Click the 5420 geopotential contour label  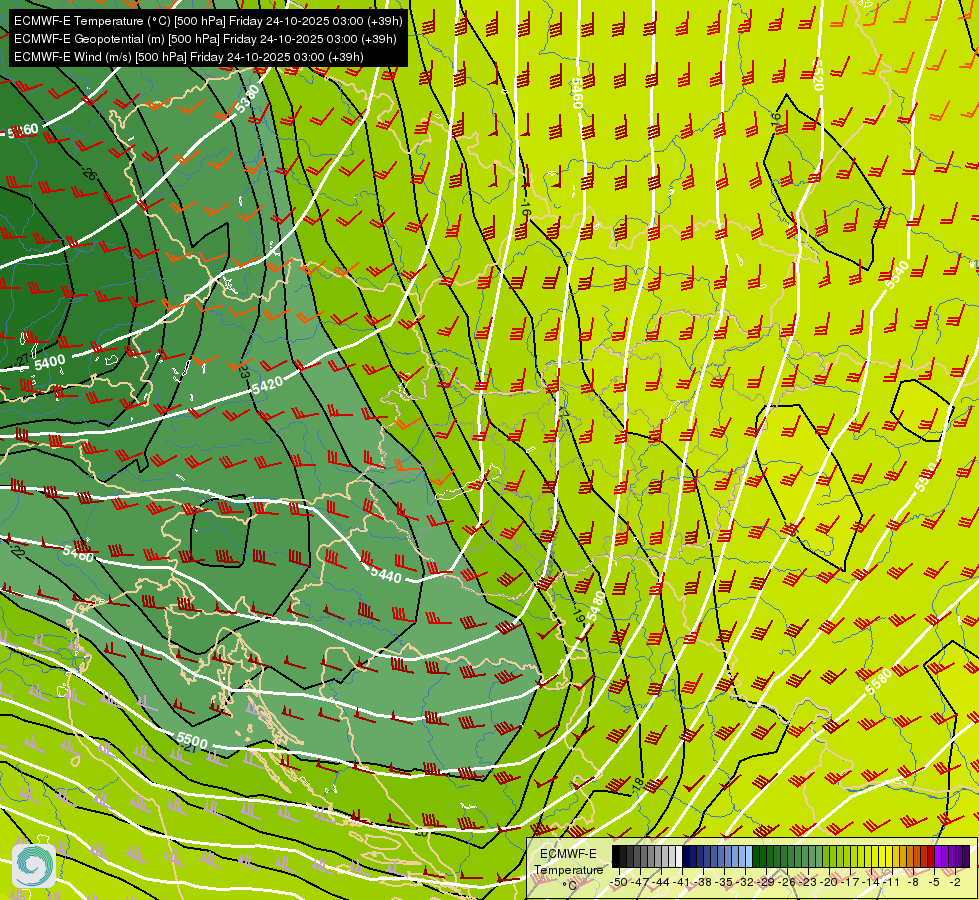pyautogui.click(x=267, y=384)
